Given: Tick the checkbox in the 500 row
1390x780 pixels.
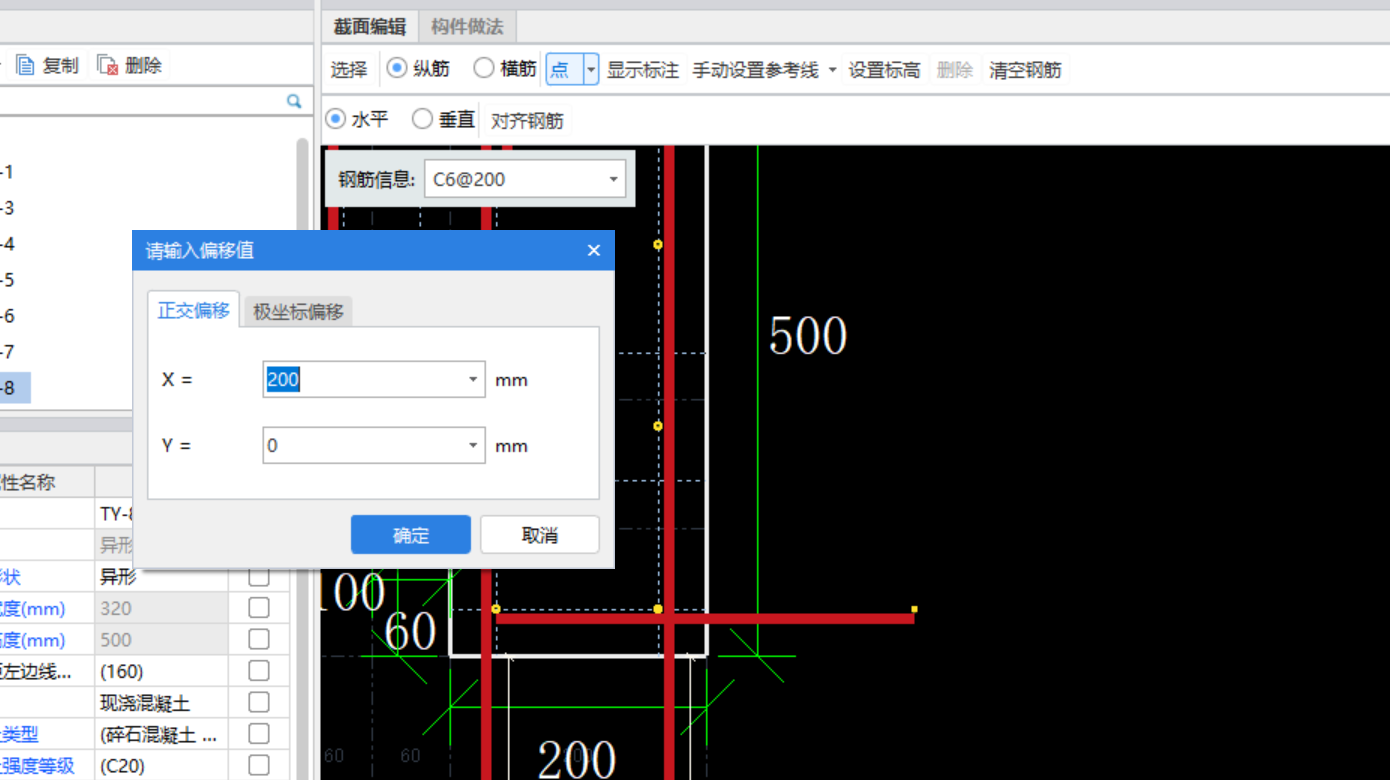Looking at the screenshot, I should (x=259, y=640).
